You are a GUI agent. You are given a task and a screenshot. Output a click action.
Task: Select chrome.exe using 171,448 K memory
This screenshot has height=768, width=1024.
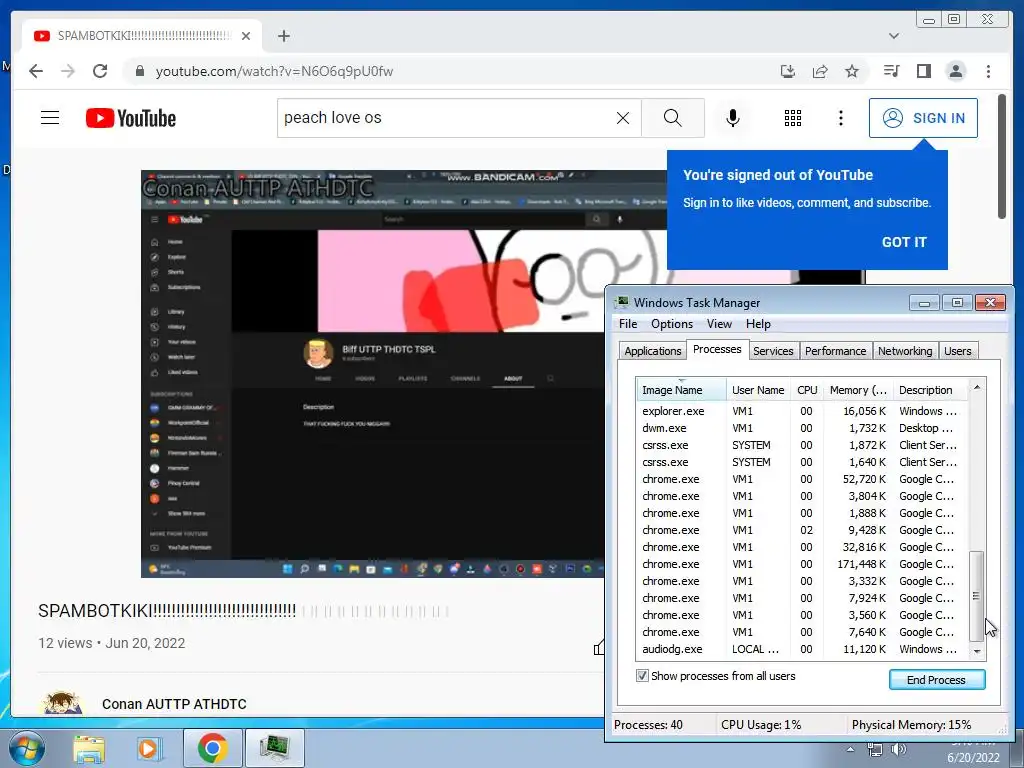coord(802,564)
